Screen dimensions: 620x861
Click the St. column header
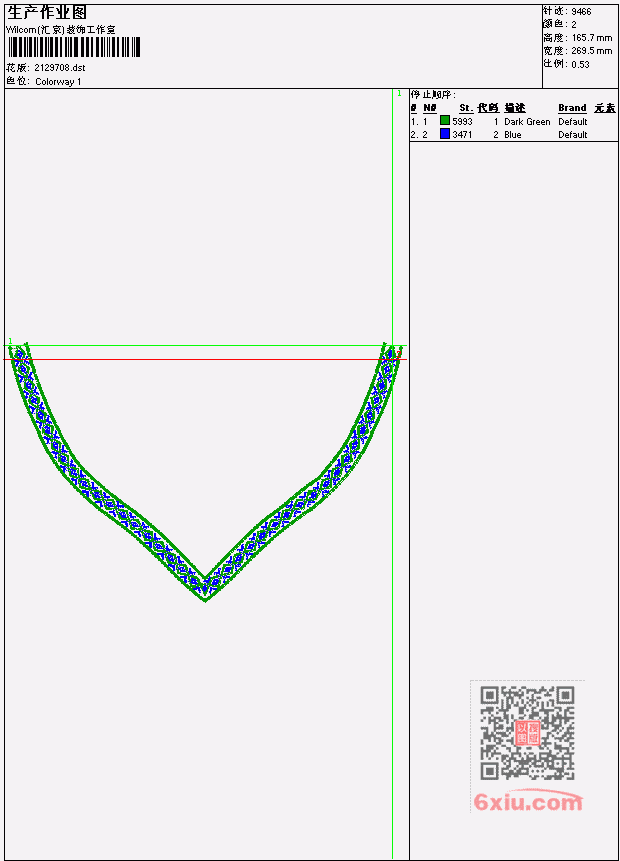[x=466, y=108]
